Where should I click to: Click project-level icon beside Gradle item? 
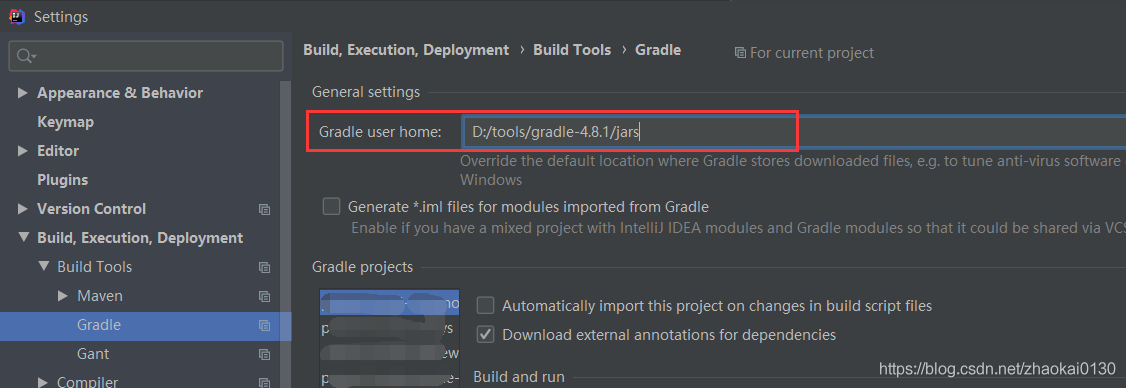(264, 325)
